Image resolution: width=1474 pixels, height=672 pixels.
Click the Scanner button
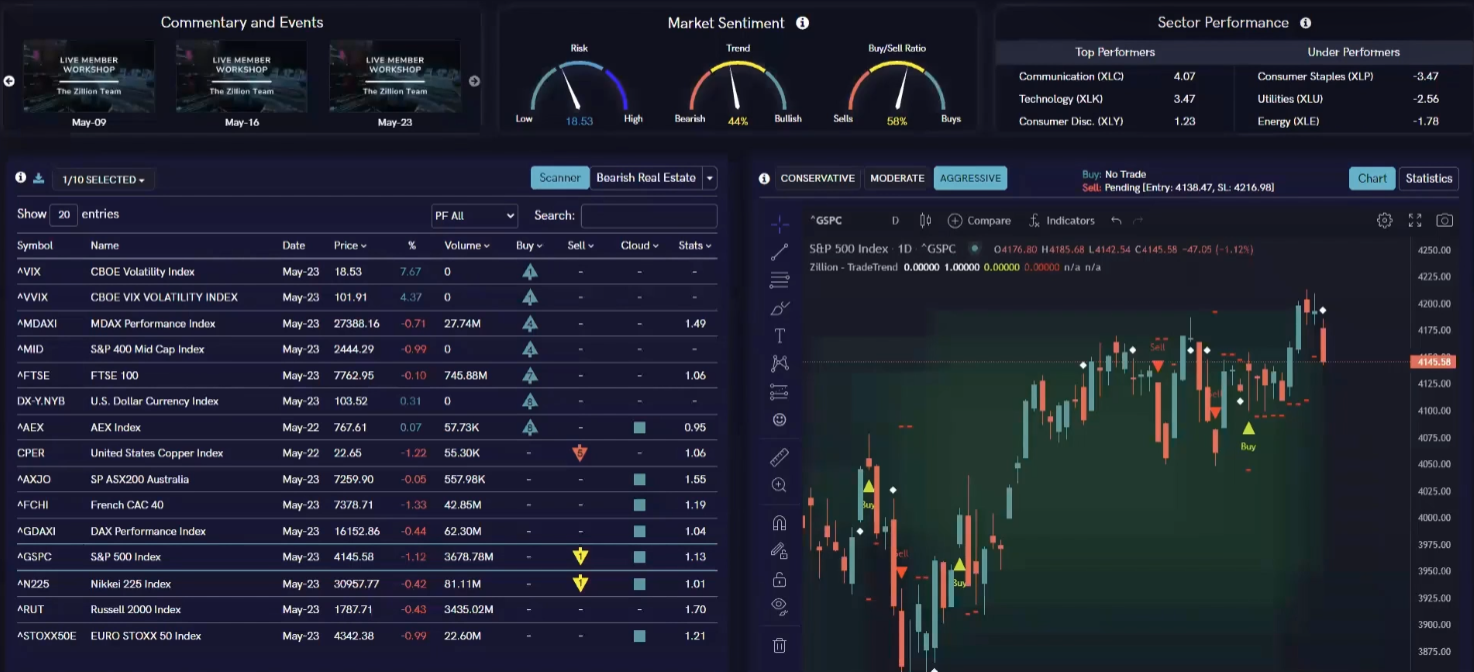(559, 177)
